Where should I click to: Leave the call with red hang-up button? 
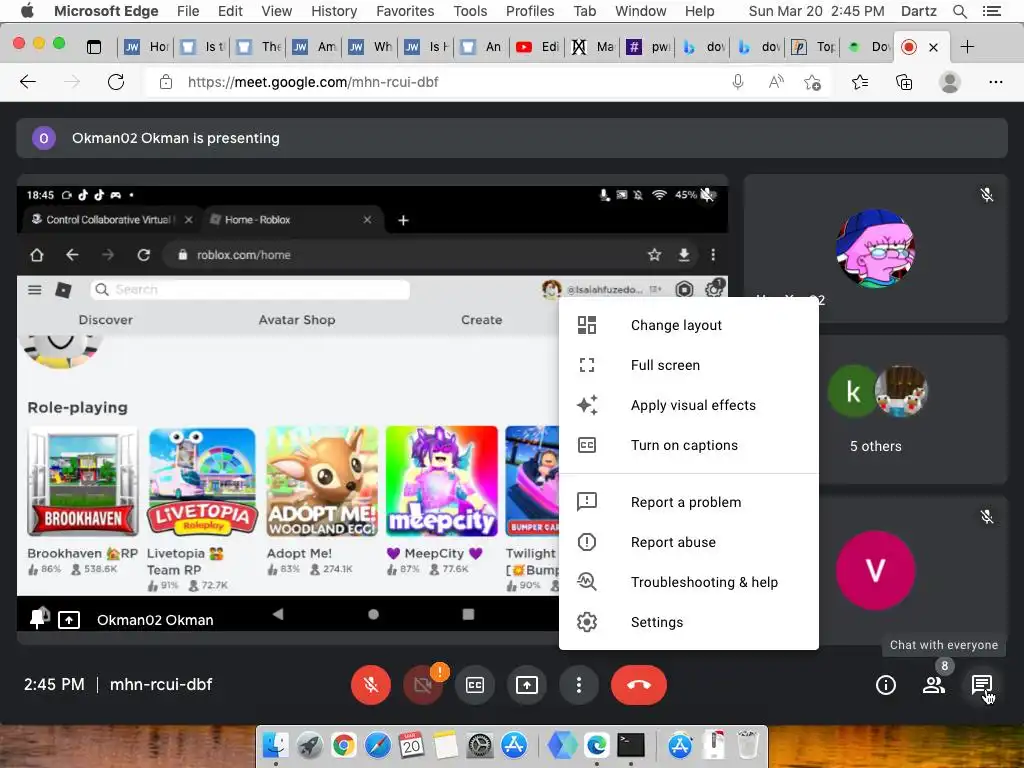[639, 684]
